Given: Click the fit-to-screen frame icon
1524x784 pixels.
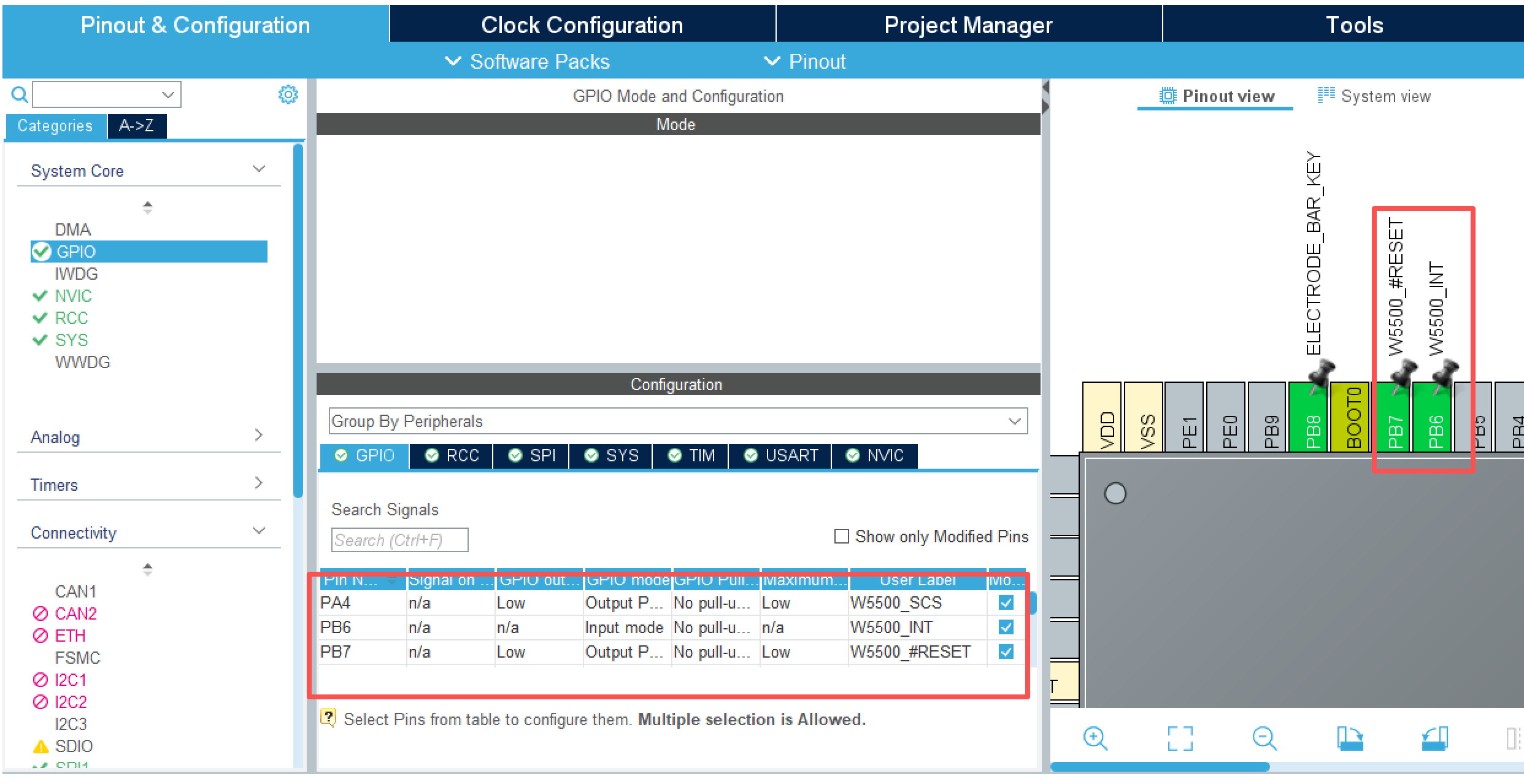Looking at the screenshot, I should (x=1180, y=738).
